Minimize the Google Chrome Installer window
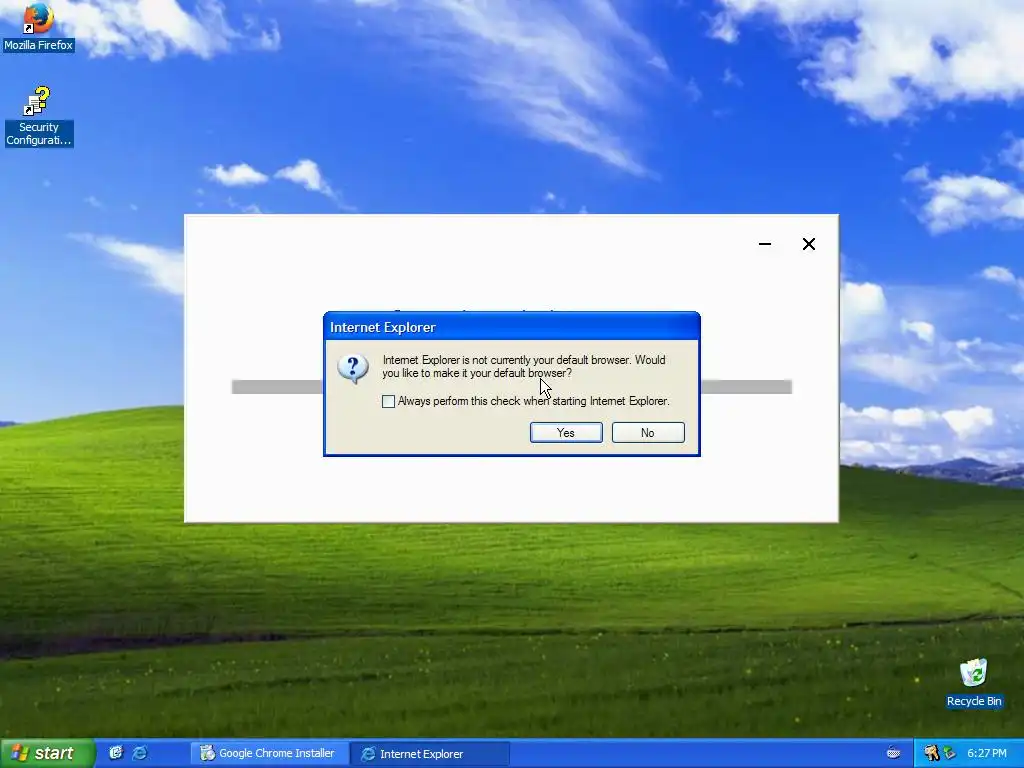The width and height of the screenshot is (1024, 768). pyautogui.click(x=765, y=244)
